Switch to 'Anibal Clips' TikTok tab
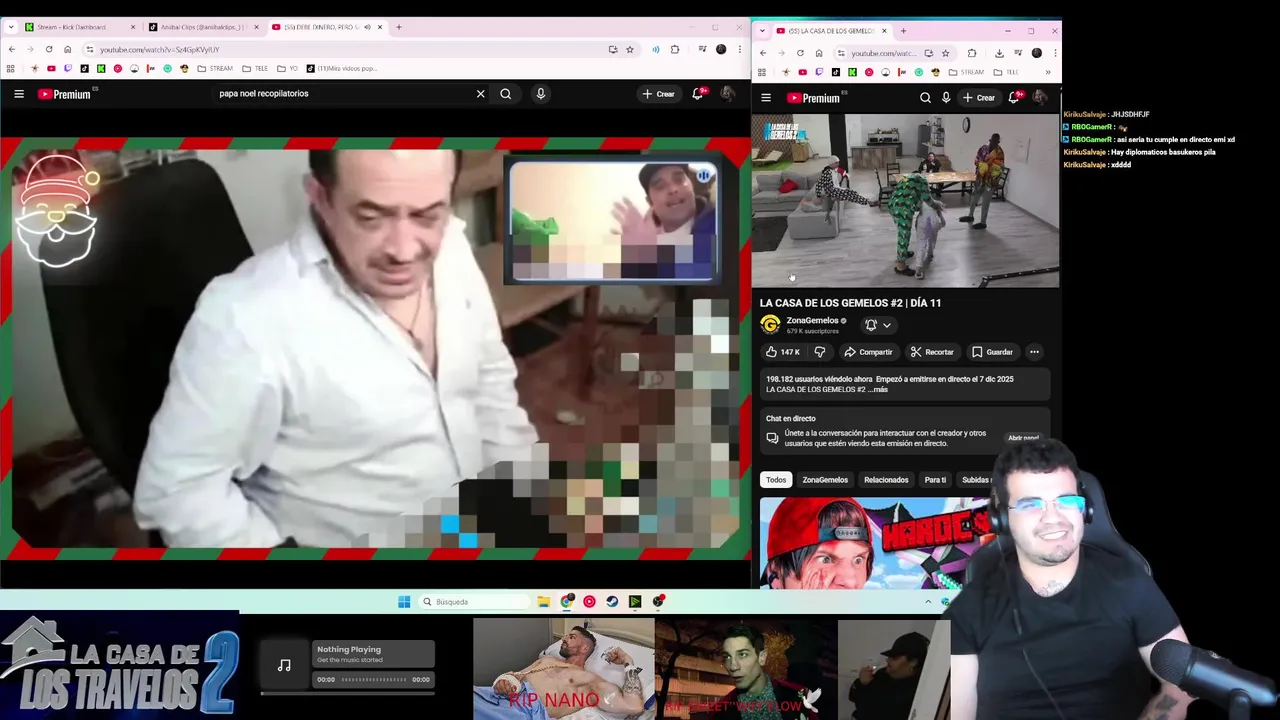 (203, 27)
